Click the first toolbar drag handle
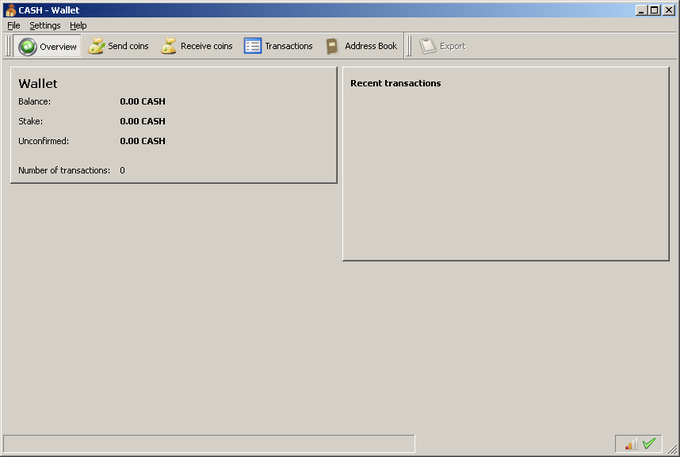 tap(8, 46)
